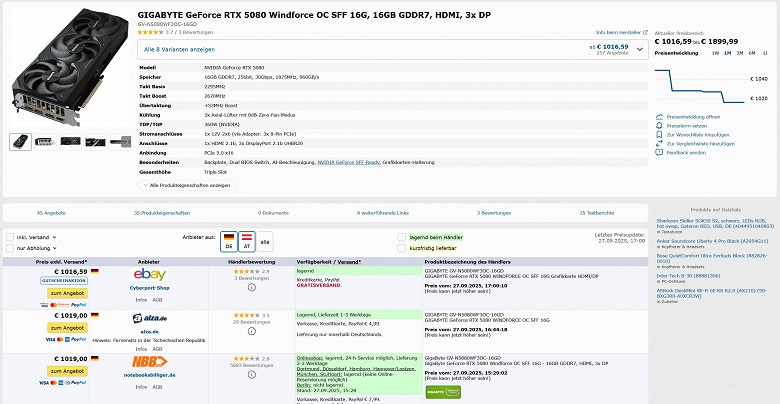
Task: Tick the kurzfristig lieferbar checkbox
Action: (x=402, y=248)
